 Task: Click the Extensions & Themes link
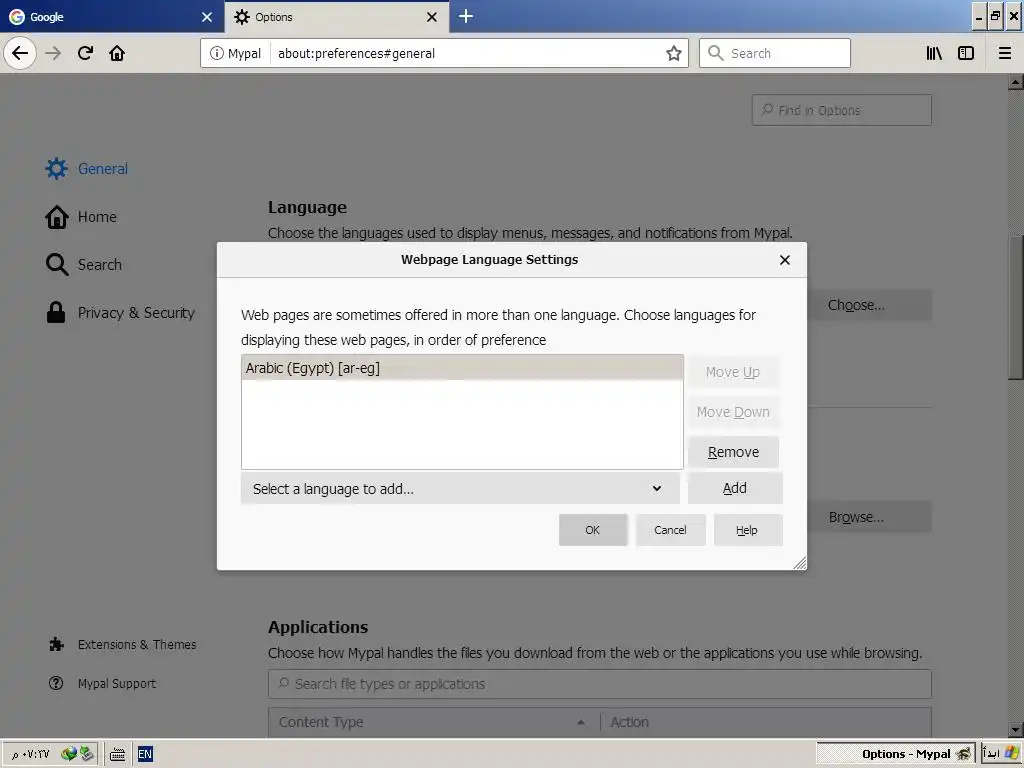pyautogui.click(x=122, y=645)
